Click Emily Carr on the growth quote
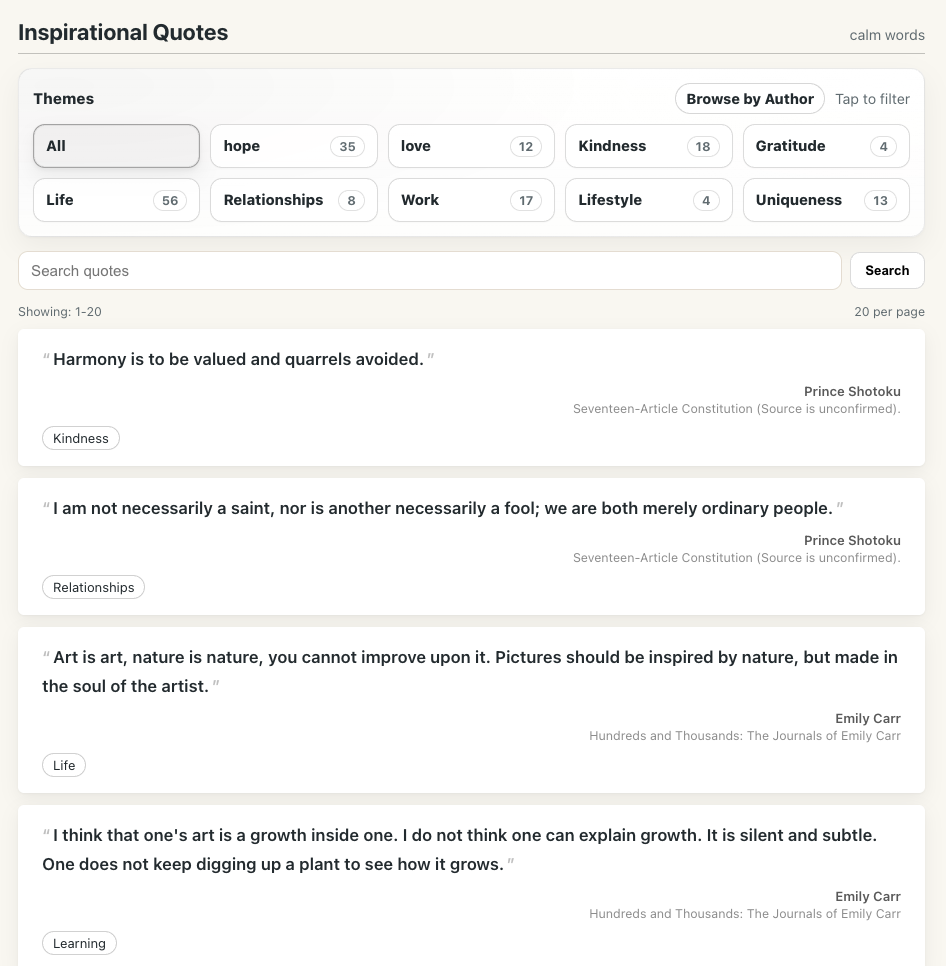The width and height of the screenshot is (946, 966). 868,896
